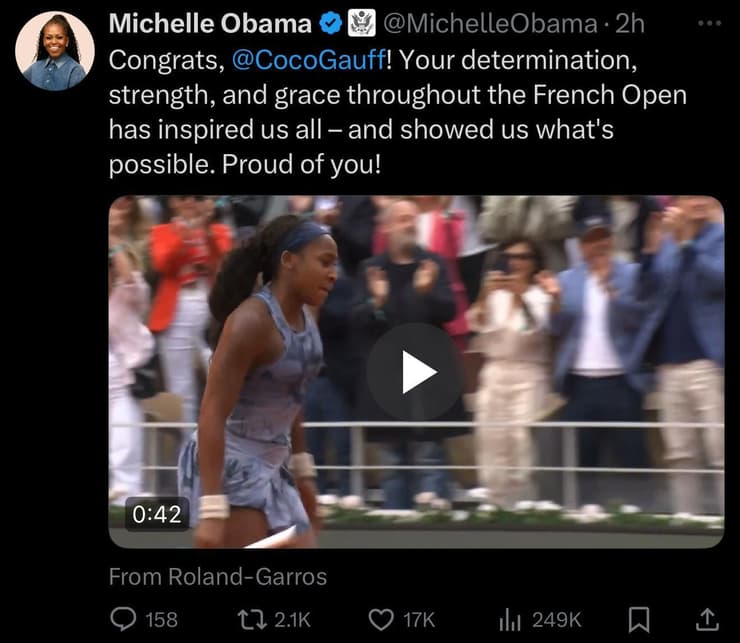Open the three-dot more options menu
The height and width of the screenshot is (643, 740).
point(709,23)
